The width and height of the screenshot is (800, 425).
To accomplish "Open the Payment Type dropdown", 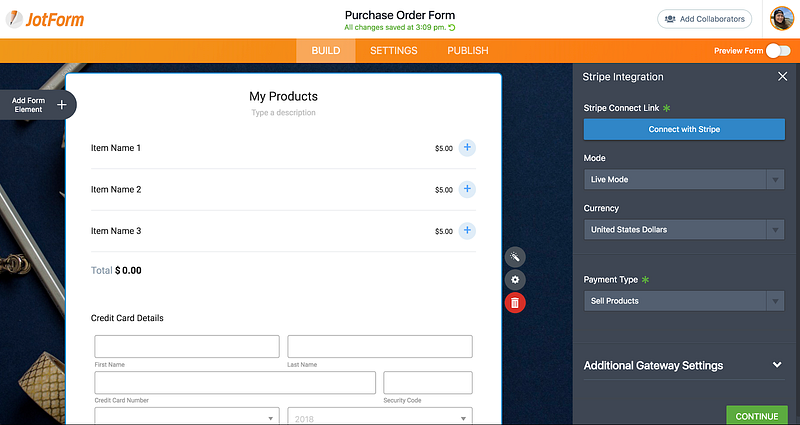I will [x=684, y=301].
